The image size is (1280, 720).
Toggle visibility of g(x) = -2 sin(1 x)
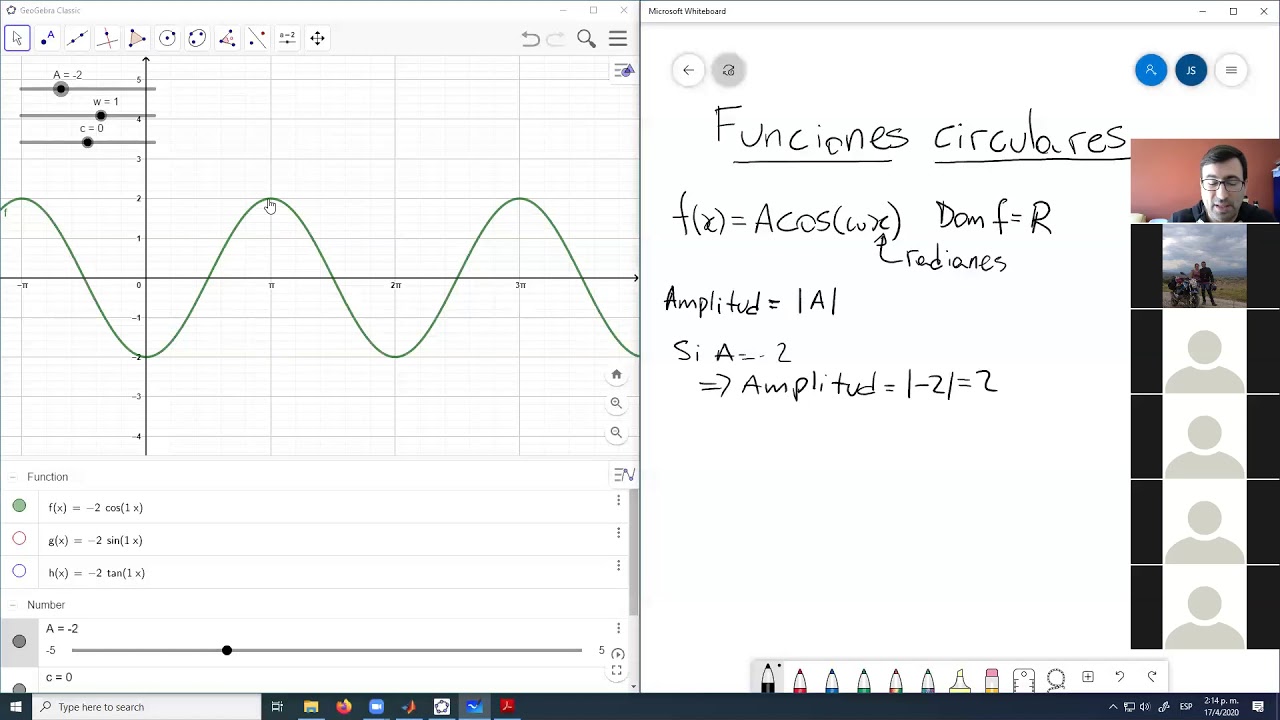click(19, 539)
